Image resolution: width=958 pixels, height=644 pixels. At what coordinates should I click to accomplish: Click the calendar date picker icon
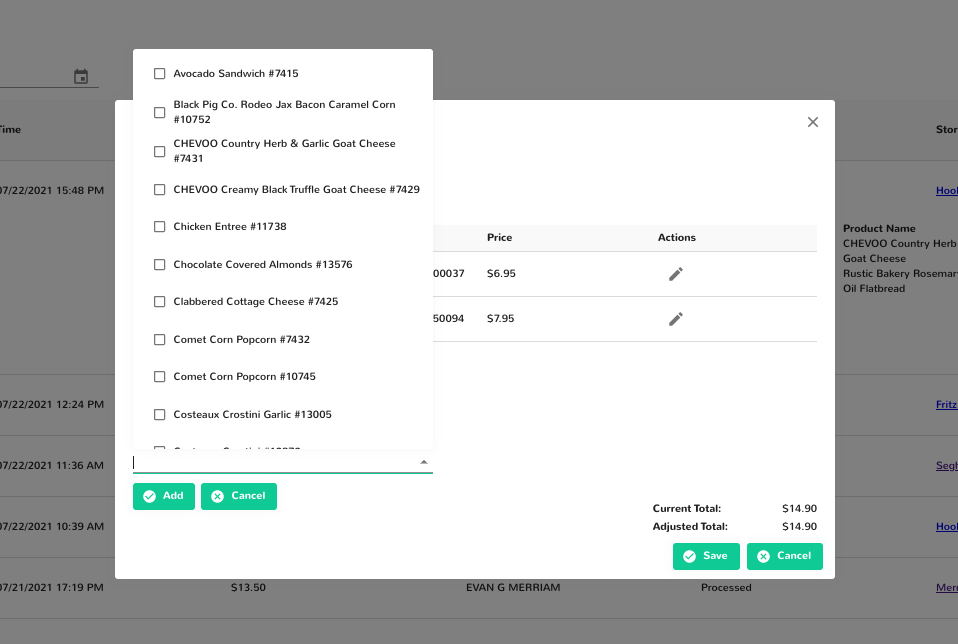click(x=81, y=76)
